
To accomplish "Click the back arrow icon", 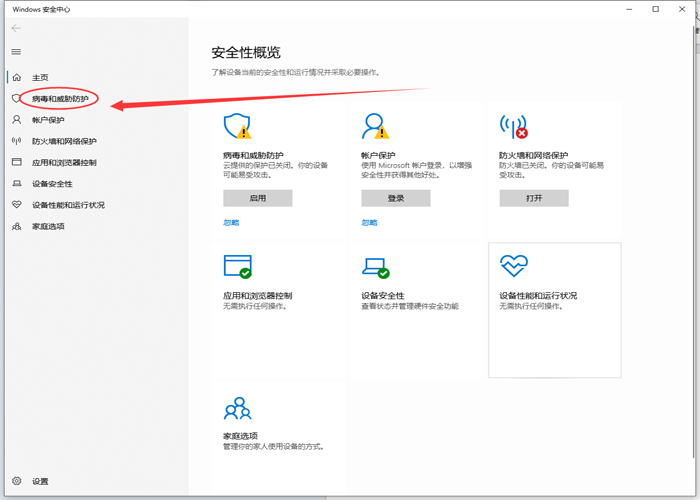I will [16, 28].
